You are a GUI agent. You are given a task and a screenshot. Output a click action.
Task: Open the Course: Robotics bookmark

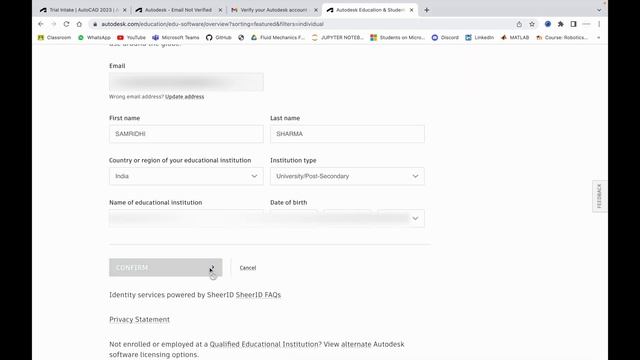(x=562, y=38)
